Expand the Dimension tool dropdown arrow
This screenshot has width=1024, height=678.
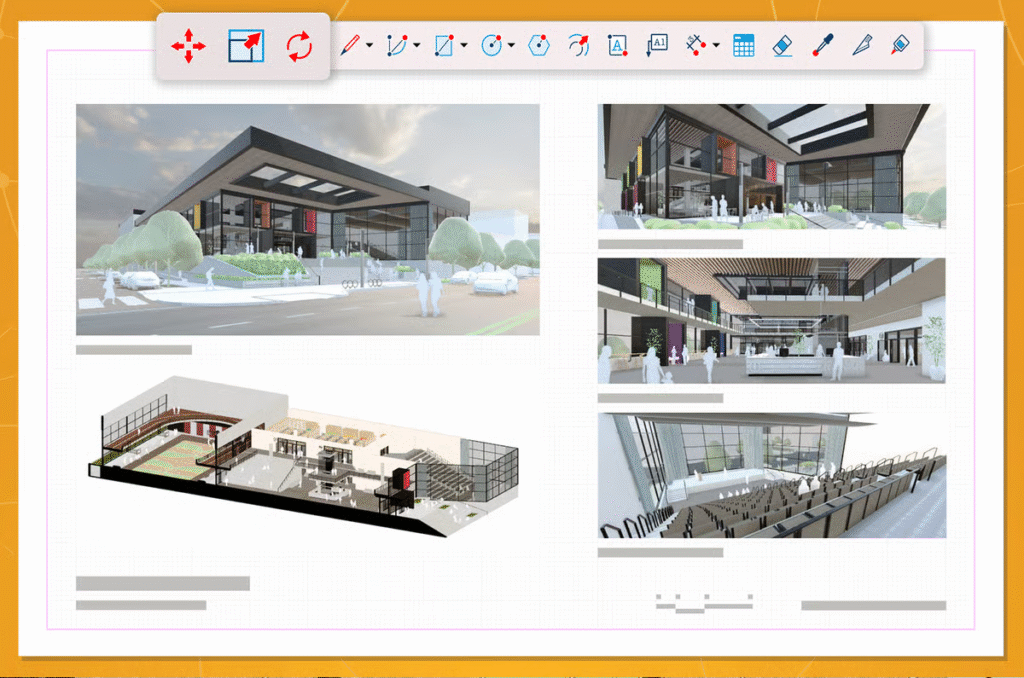[x=717, y=45]
